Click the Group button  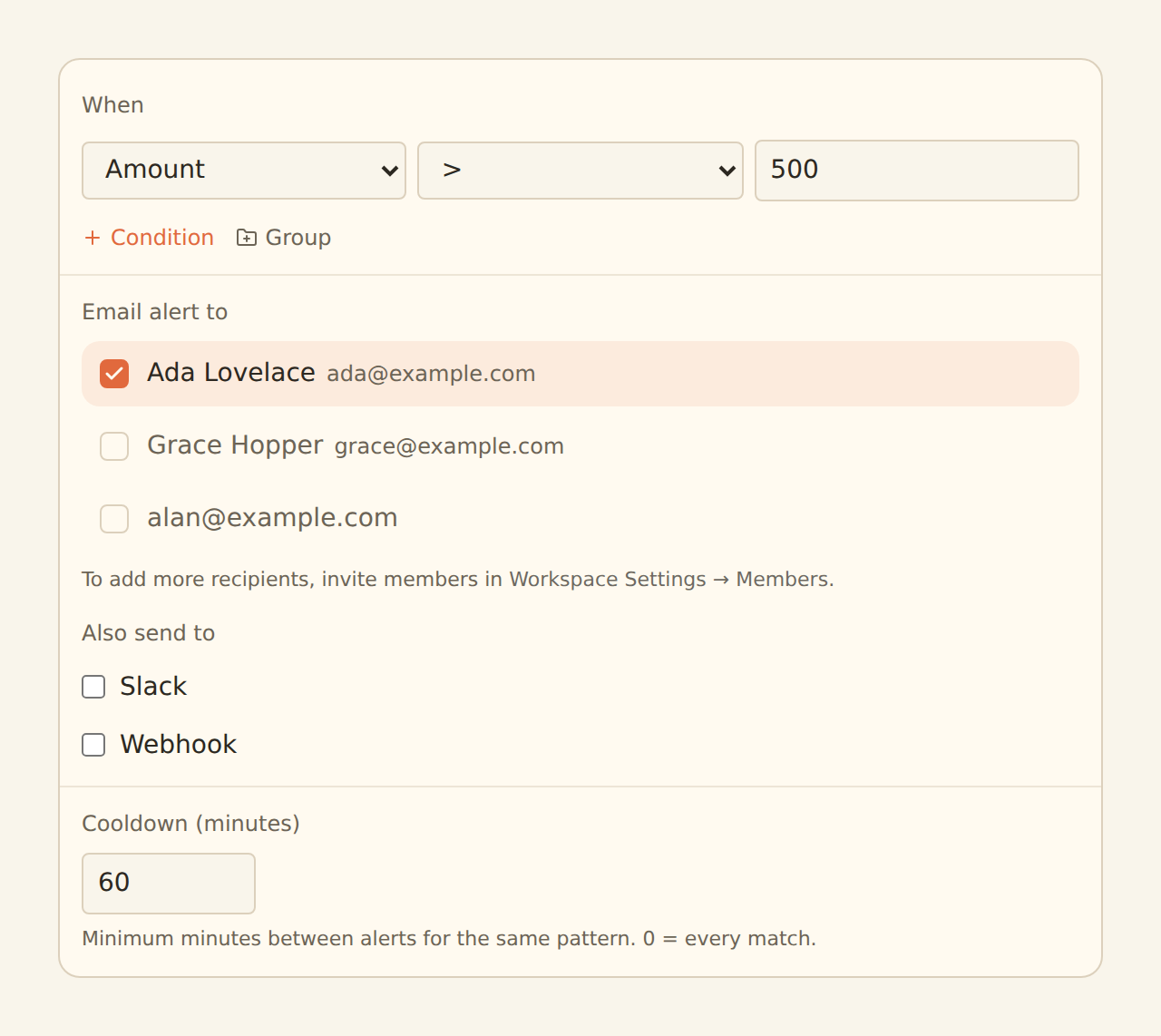pos(284,238)
